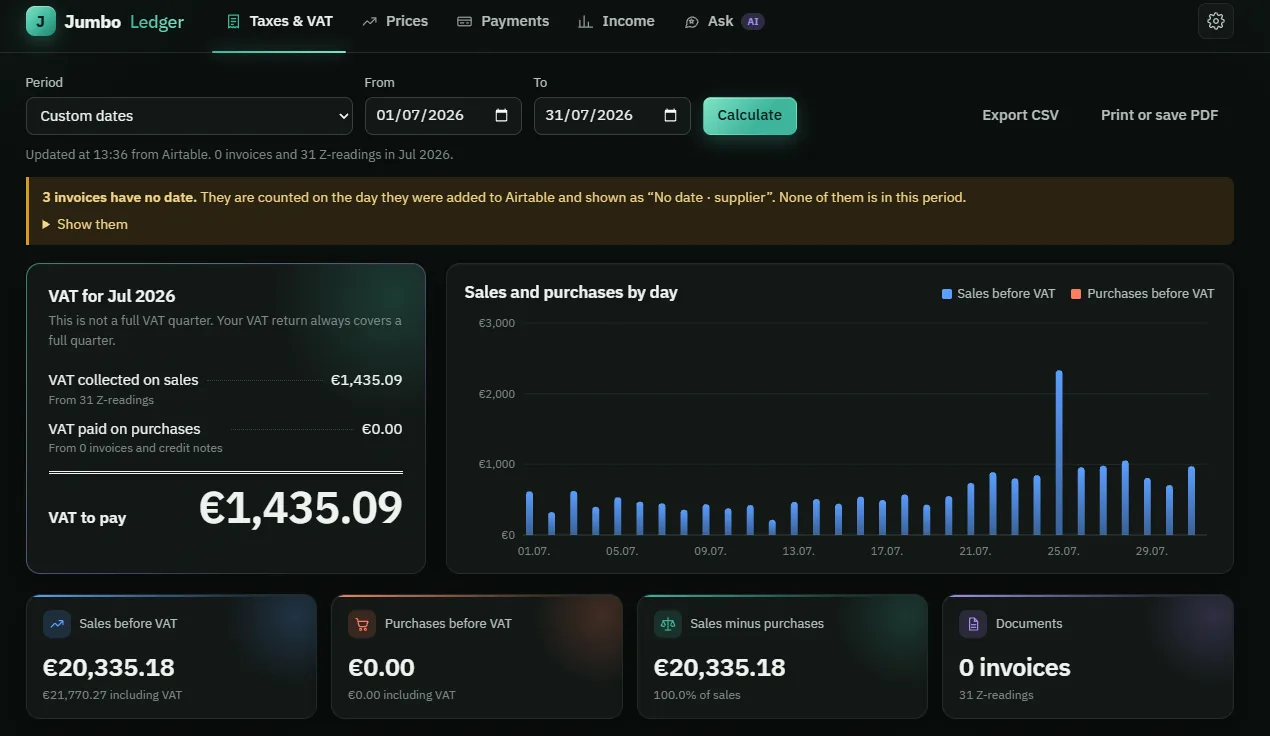Click the Sales and purchases by day title
The image size is (1270, 736).
[x=571, y=292]
